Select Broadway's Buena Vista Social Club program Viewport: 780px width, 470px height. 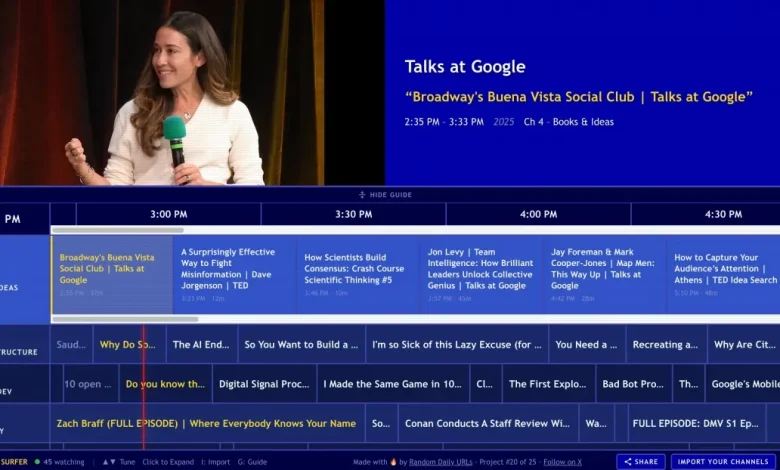112,275
